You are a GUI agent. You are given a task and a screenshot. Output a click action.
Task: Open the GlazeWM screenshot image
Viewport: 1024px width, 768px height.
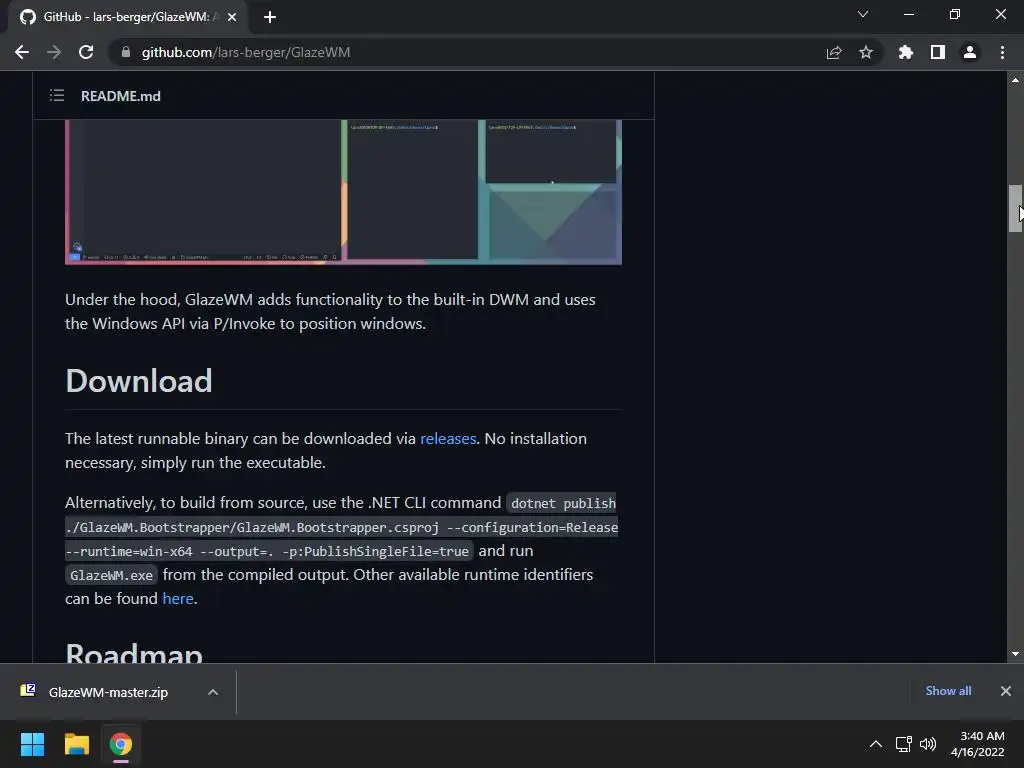pos(344,192)
